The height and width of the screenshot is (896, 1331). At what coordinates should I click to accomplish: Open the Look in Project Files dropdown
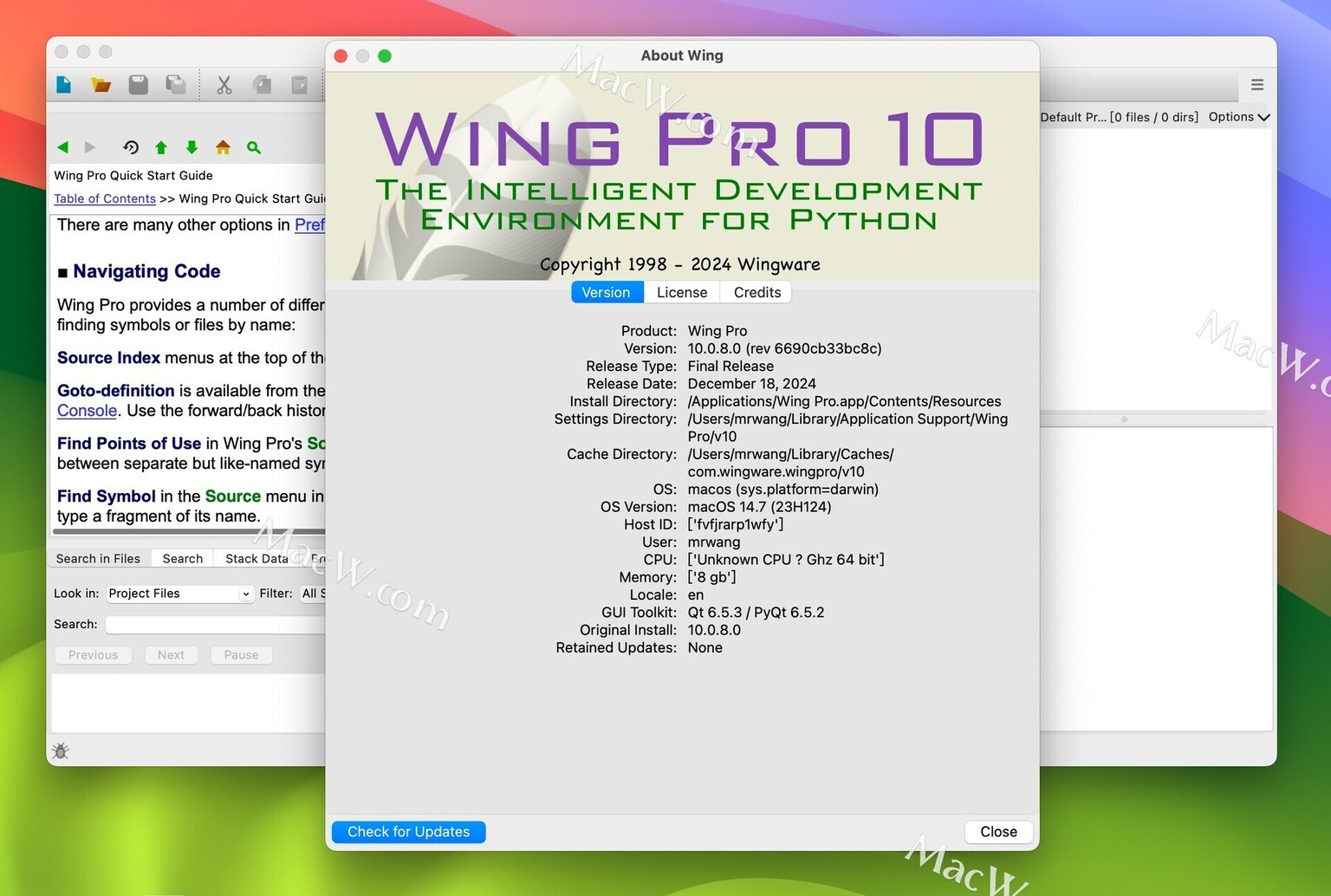tap(179, 594)
